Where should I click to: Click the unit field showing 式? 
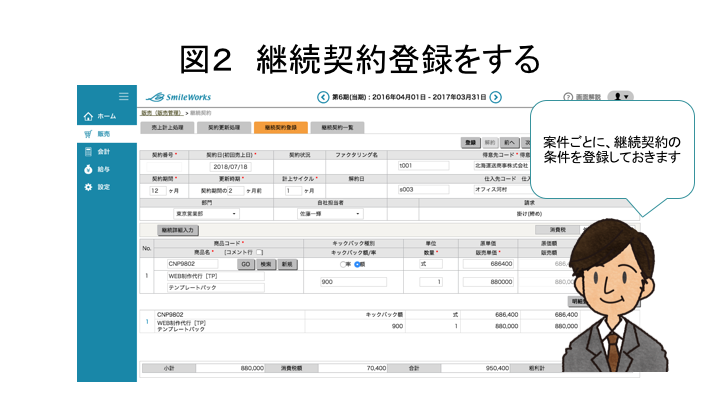pos(431,264)
